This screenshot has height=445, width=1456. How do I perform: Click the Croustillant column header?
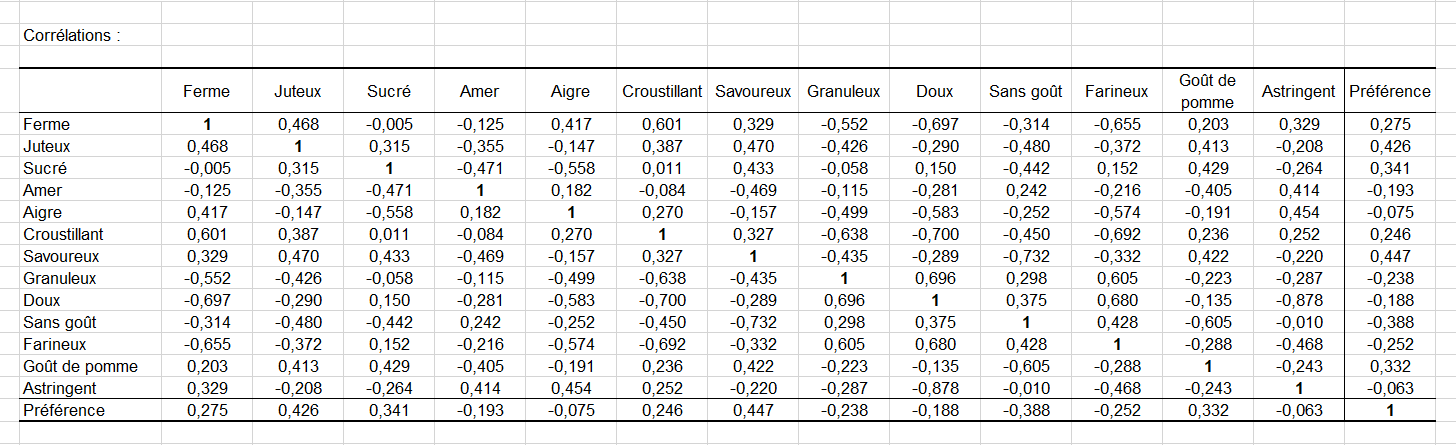(x=662, y=91)
